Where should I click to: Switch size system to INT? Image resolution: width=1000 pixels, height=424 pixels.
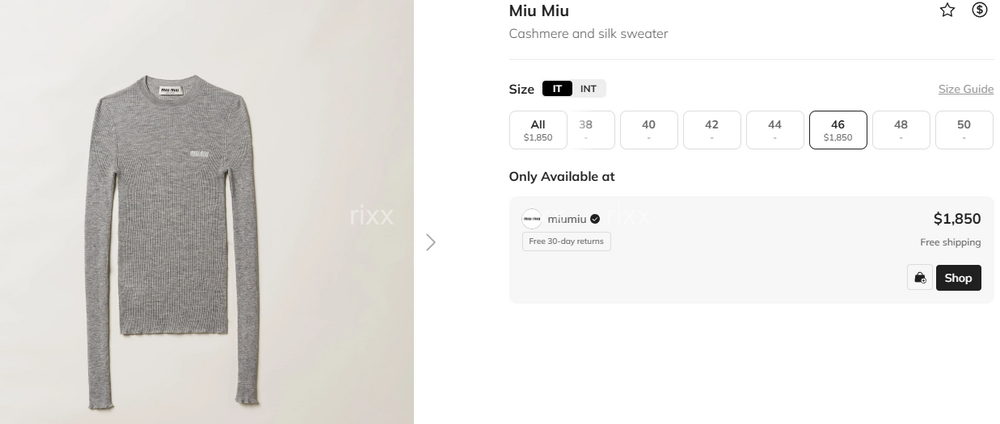588,89
